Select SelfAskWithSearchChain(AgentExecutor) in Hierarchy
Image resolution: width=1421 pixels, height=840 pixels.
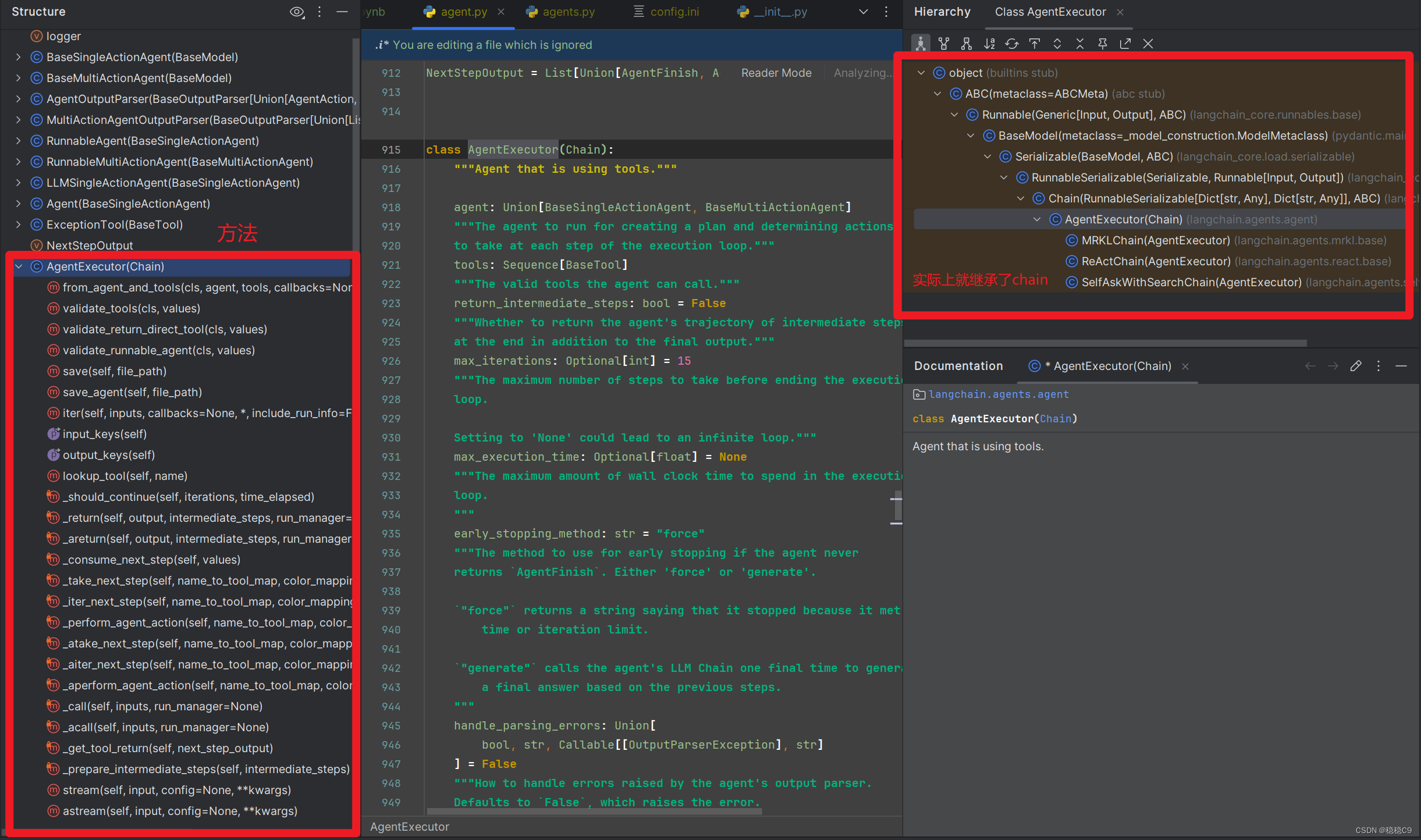(x=1191, y=282)
